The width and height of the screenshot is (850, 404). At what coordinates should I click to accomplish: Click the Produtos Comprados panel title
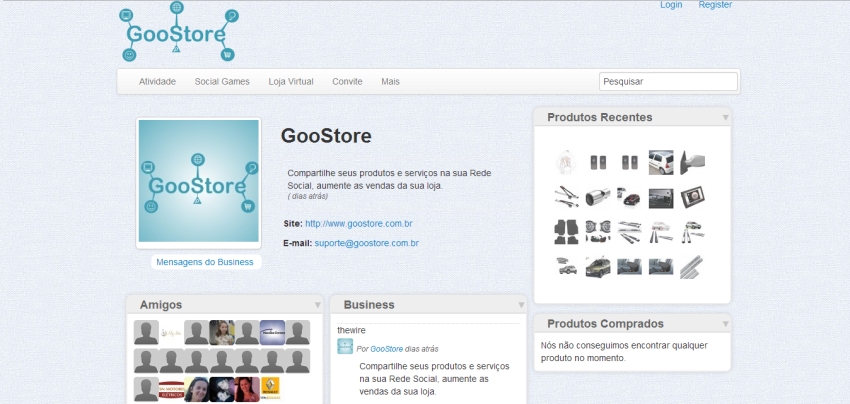coord(606,324)
